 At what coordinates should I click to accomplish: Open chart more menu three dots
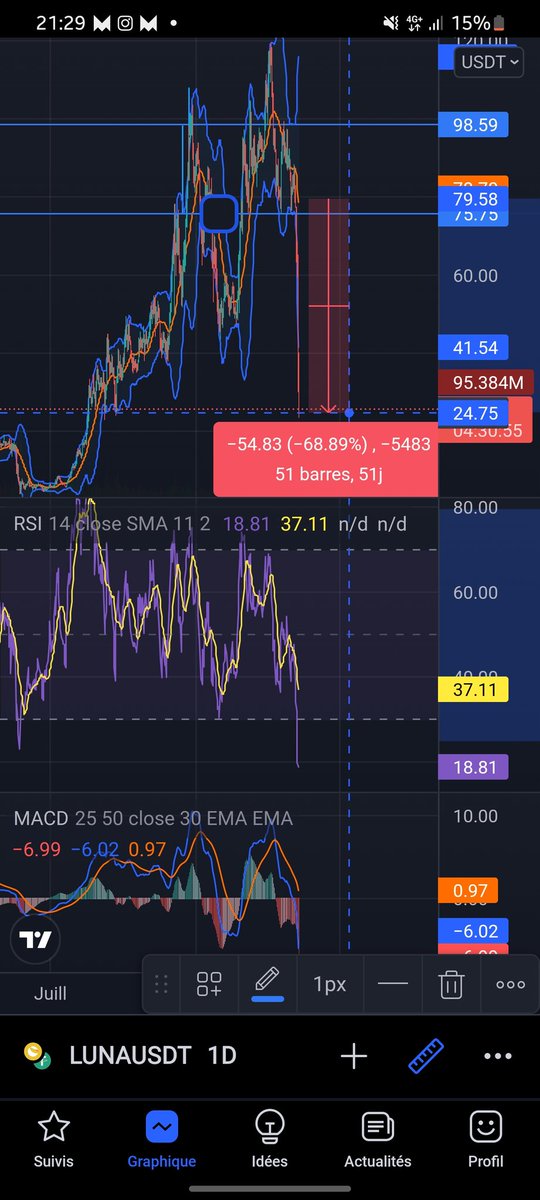[498, 1056]
